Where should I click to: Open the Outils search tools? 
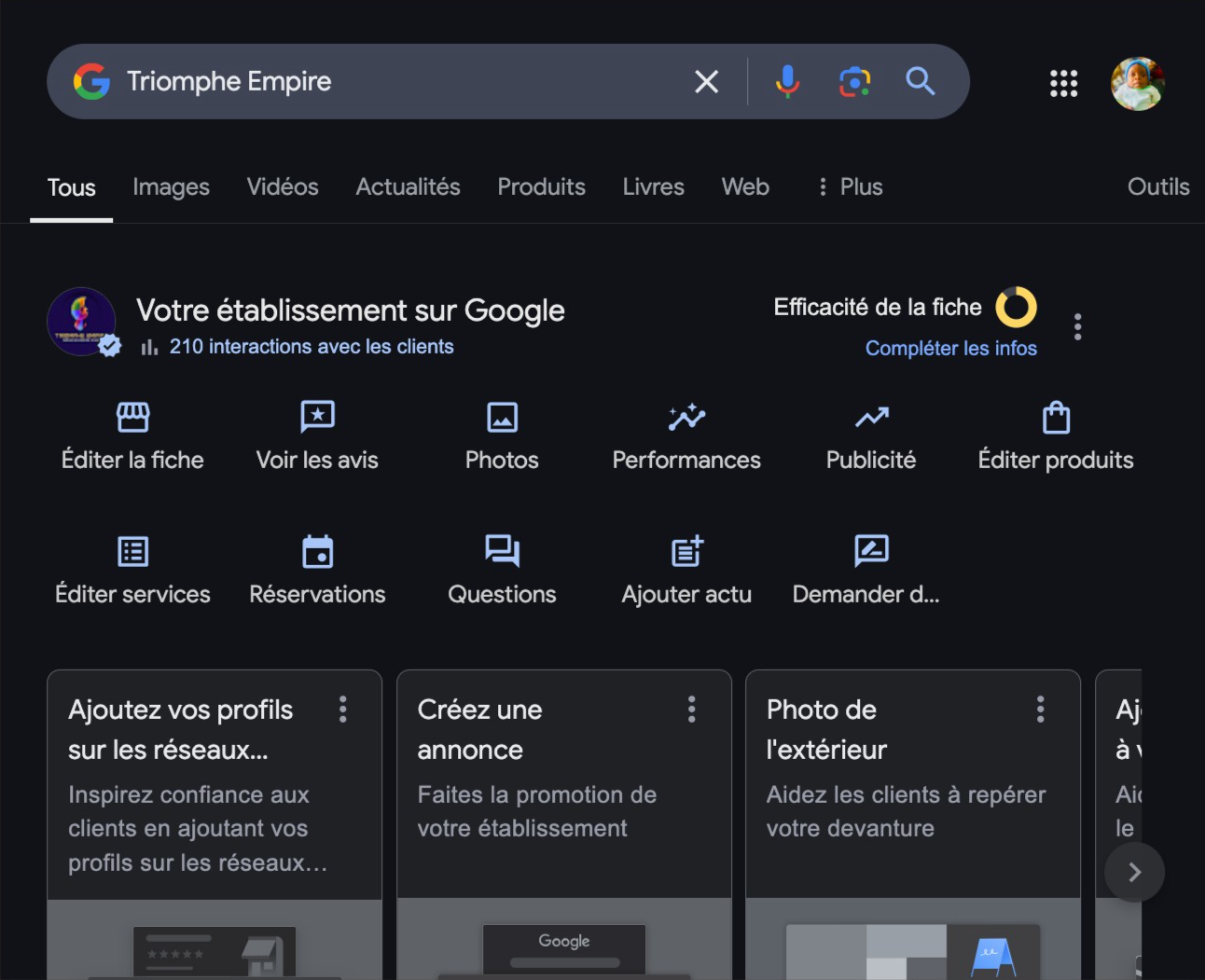(x=1158, y=187)
